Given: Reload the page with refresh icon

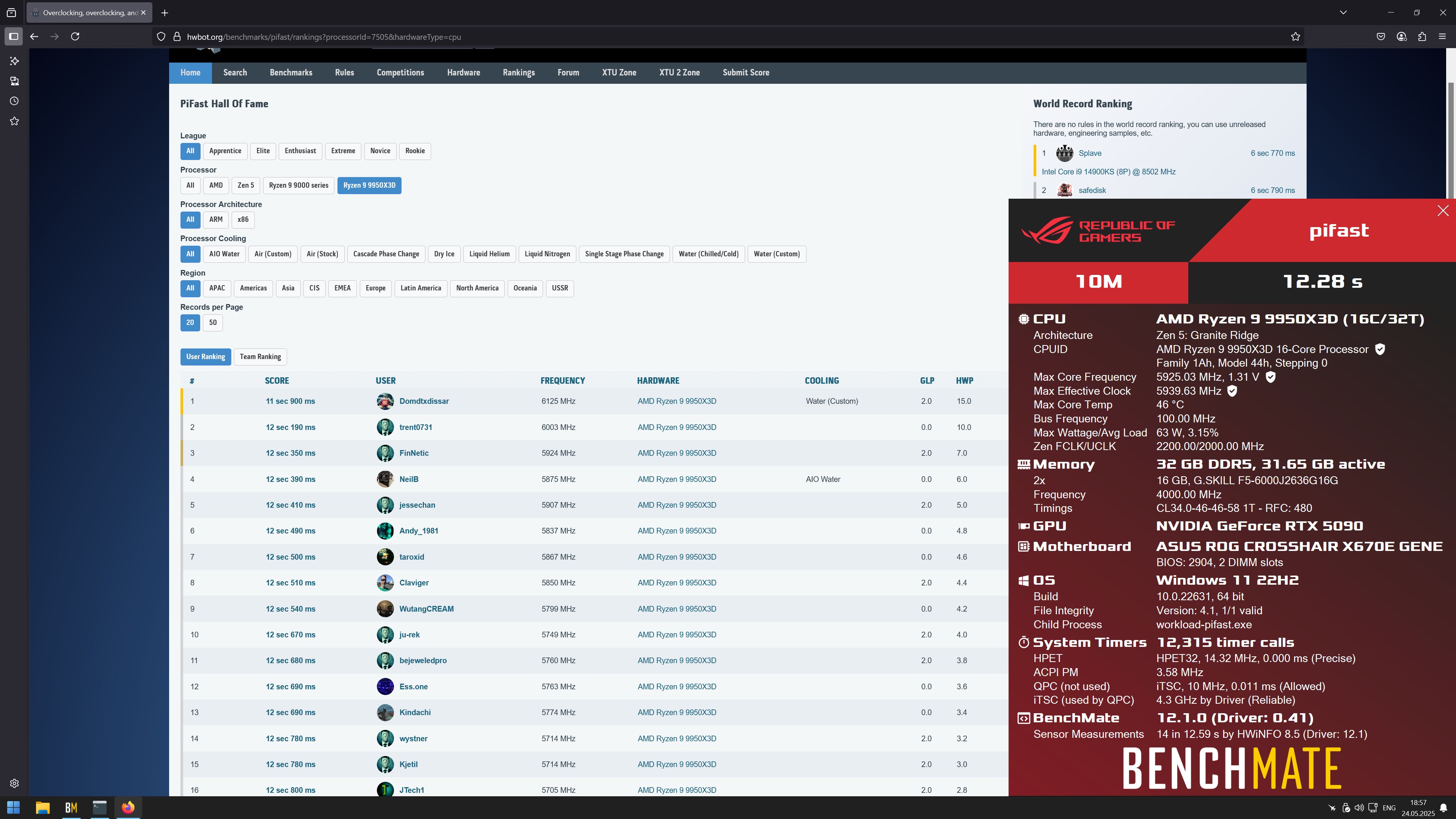Looking at the screenshot, I should tap(75, 37).
